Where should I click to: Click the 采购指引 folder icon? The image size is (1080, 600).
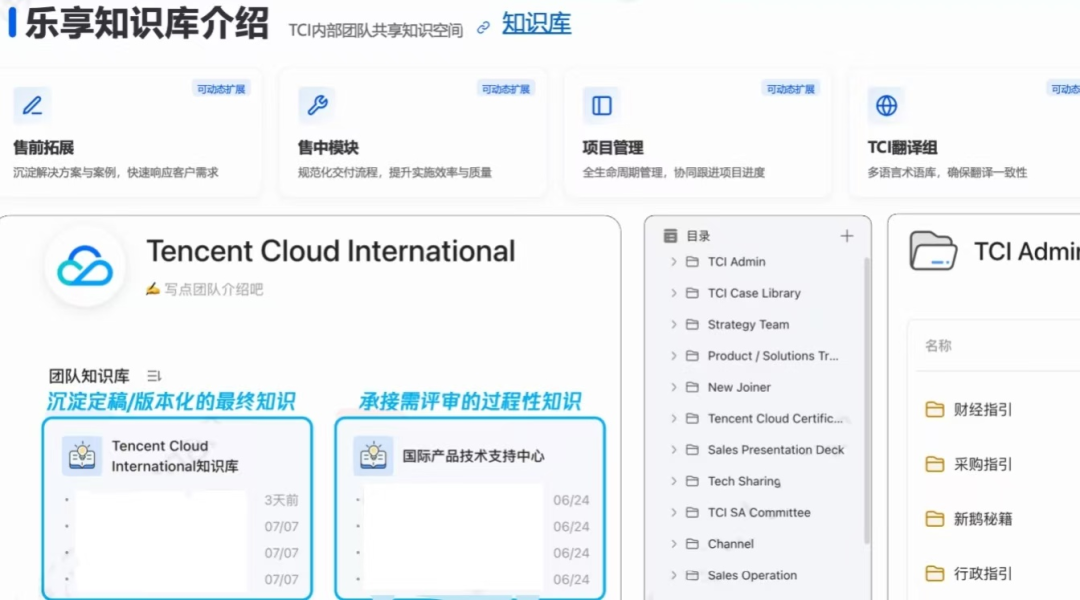(x=934, y=464)
